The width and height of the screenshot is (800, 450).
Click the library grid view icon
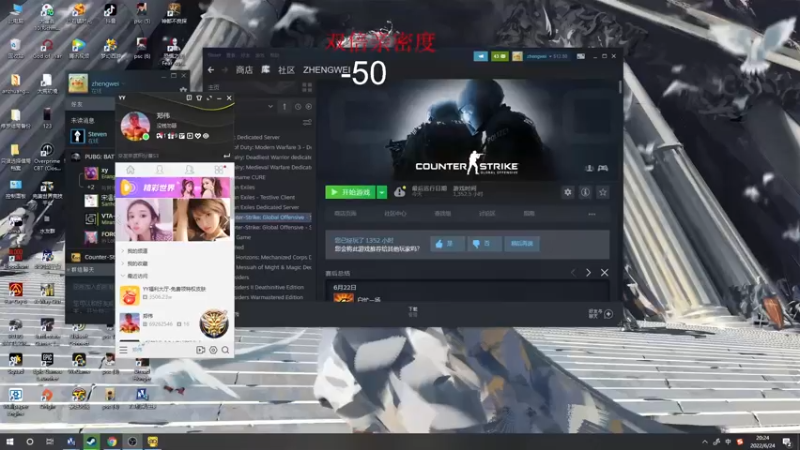[307, 87]
